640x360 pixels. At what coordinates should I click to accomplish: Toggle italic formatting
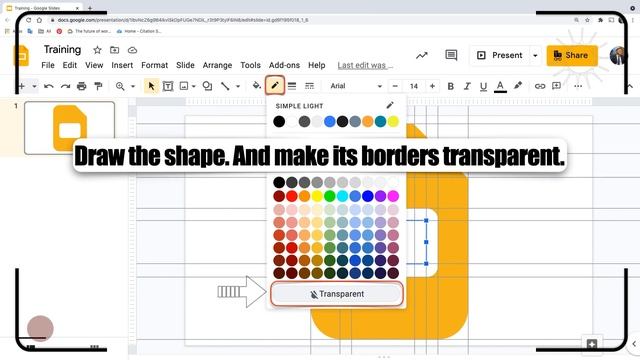point(467,86)
